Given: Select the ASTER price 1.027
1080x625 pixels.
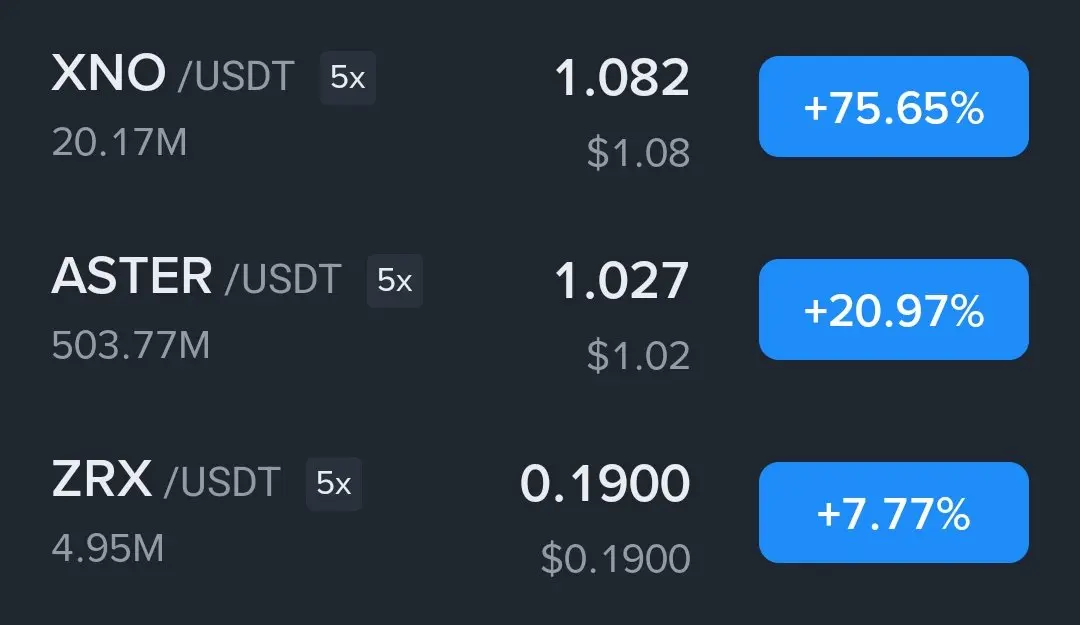Looking at the screenshot, I should [621, 280].
